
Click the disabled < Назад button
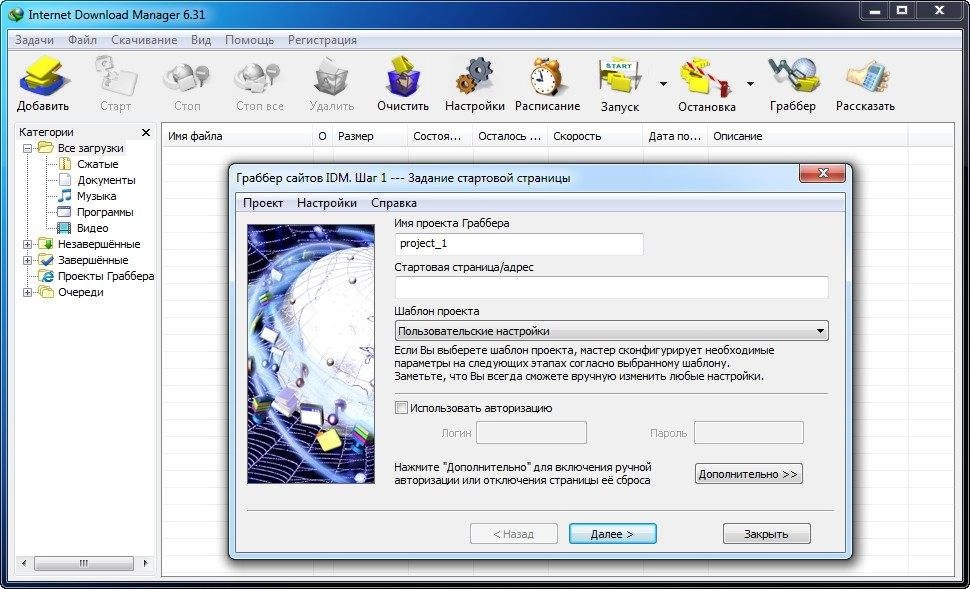pyautogui.click(x=513, y=534)
